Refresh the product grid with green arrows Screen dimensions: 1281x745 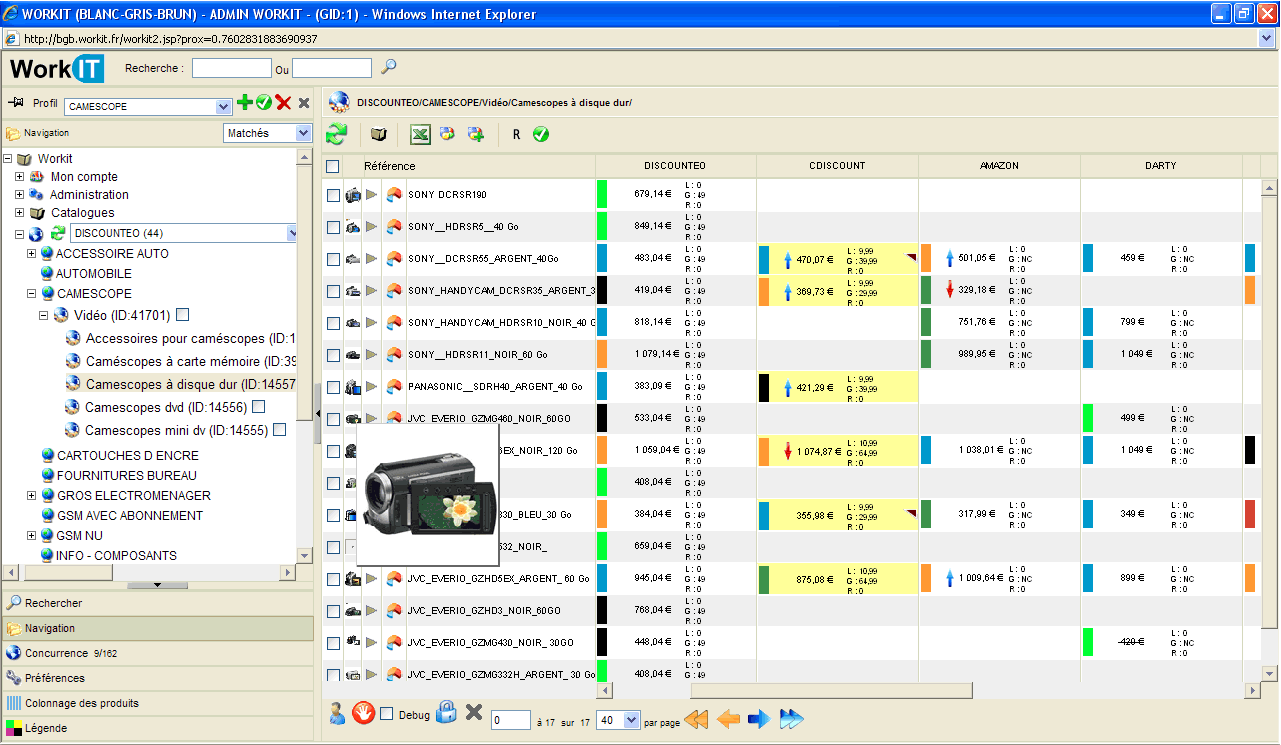[x=337, y=134]
